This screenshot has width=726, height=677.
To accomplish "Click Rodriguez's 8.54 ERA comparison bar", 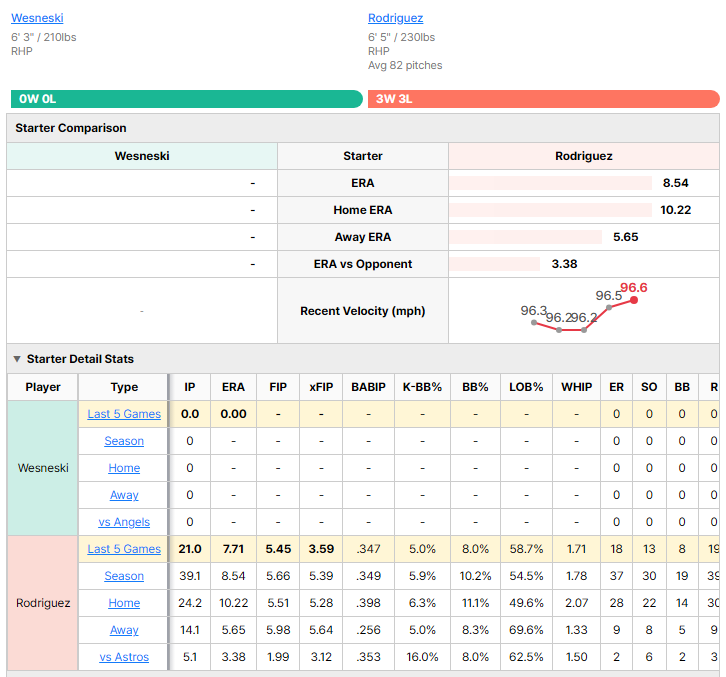I will click(x=550, y=183).
